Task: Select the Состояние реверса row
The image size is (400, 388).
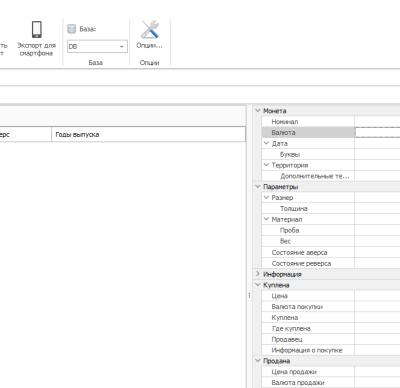Action: tap(331, 263)
